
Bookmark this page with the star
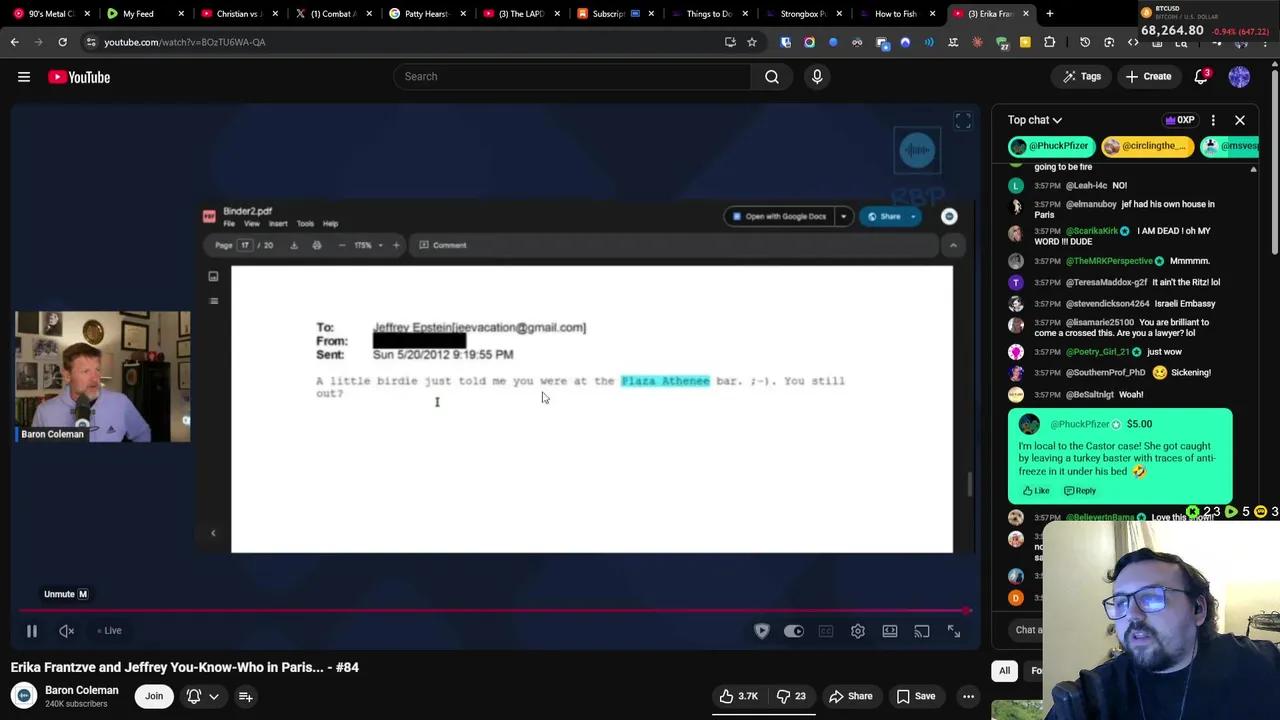click(x=752, y=42)
